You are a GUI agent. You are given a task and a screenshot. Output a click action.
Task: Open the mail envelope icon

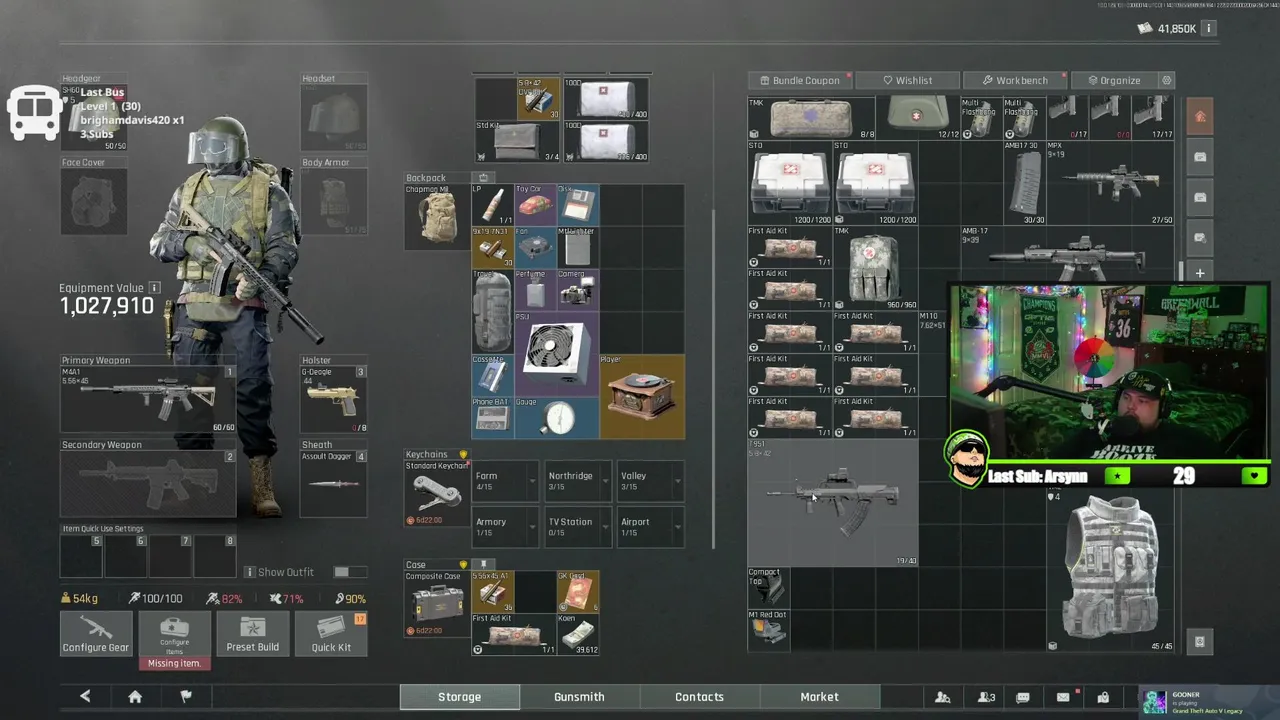tap(1063, 697)
